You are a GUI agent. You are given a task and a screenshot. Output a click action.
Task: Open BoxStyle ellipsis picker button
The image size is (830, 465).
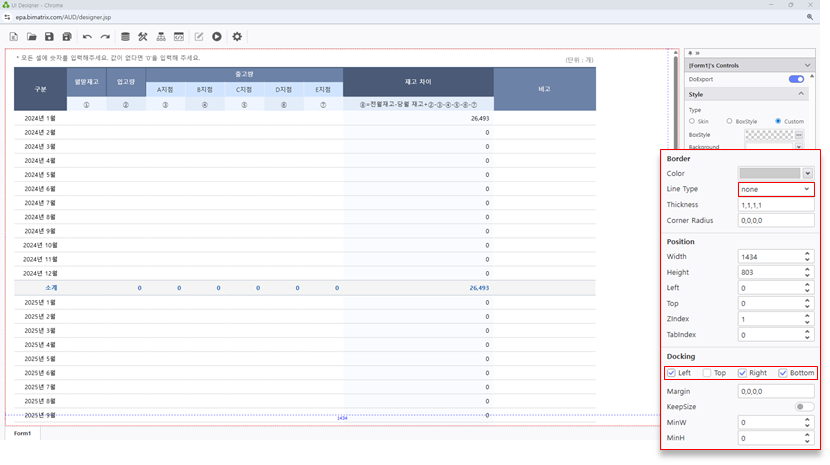coord(799,135)
